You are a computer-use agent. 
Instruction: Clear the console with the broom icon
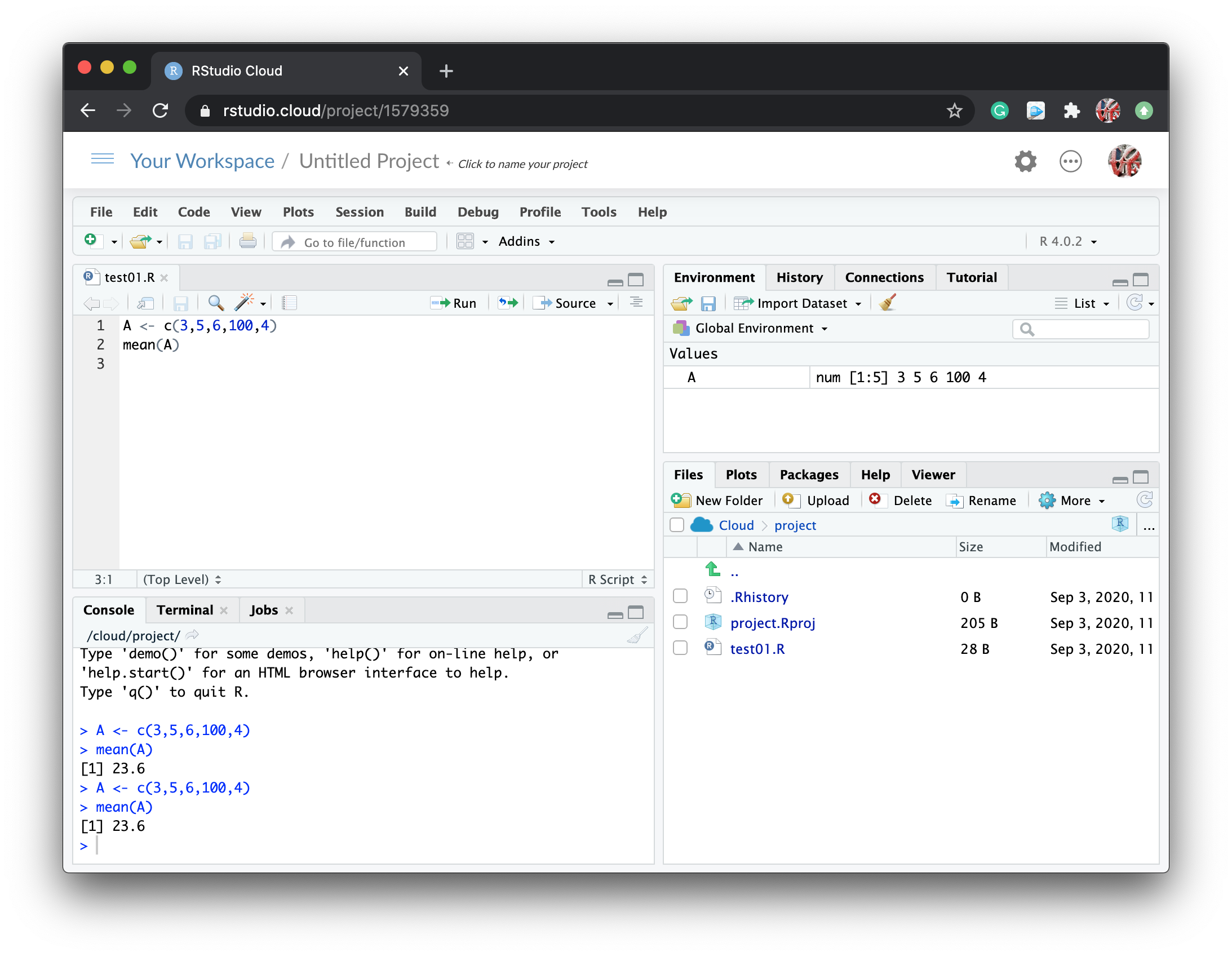click(637, 635)
